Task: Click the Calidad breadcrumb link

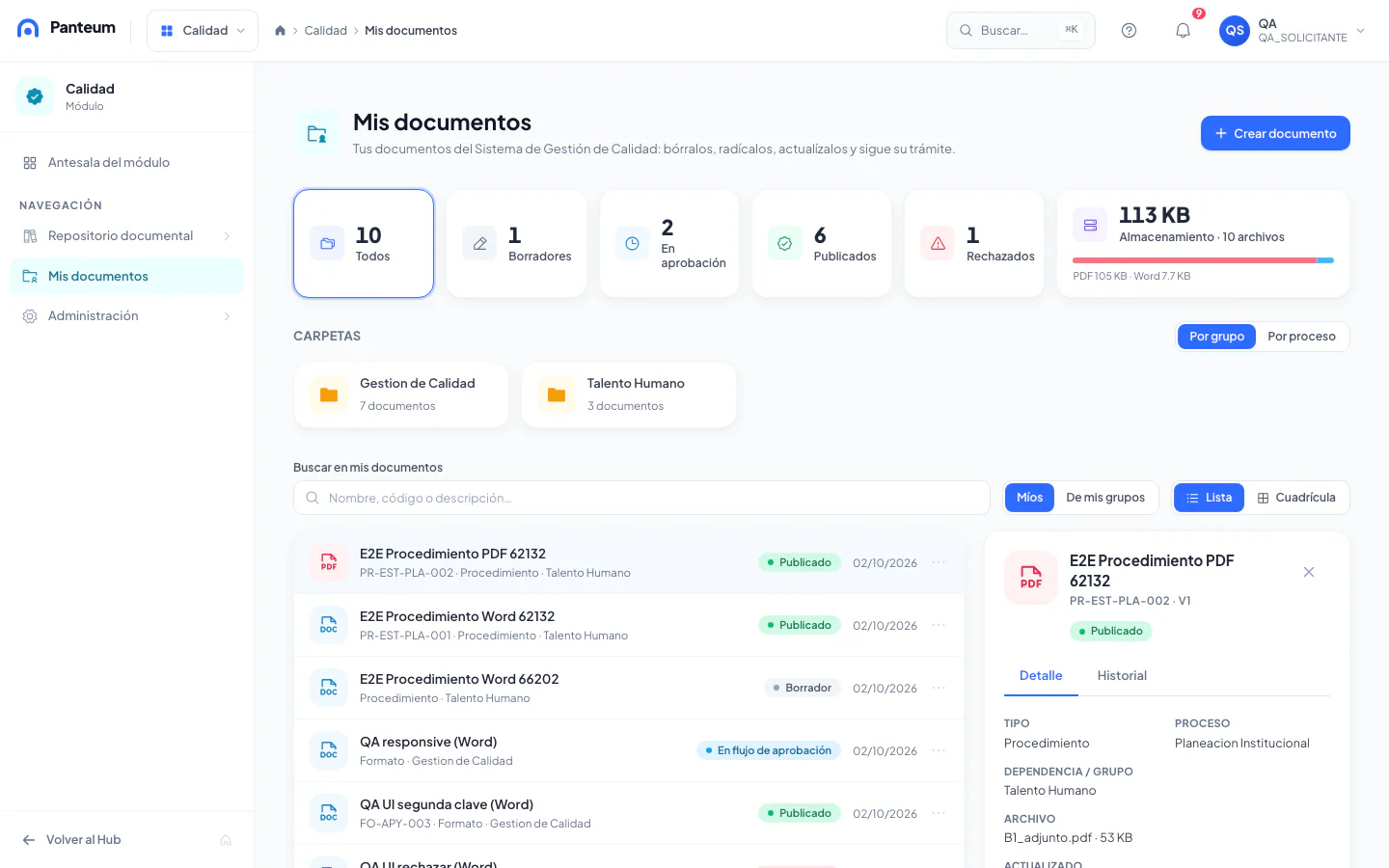Action: pyautogui.click(x=325, y=31)
